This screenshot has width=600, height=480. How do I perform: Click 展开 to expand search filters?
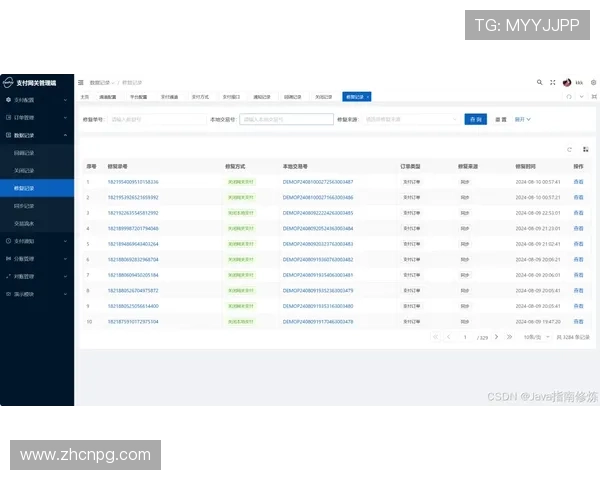522,119
